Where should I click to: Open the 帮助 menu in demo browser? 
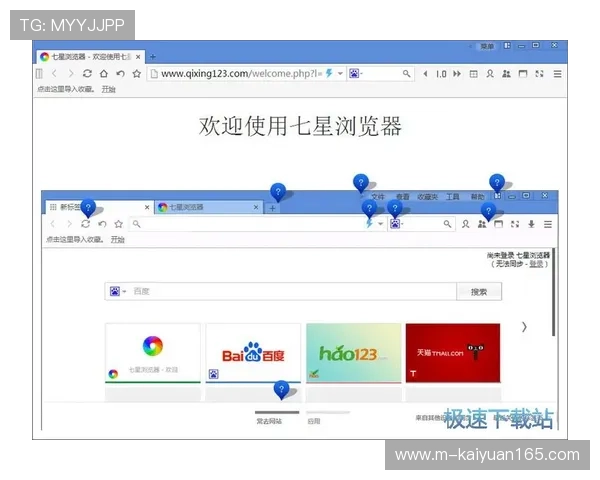pos(478,197)
